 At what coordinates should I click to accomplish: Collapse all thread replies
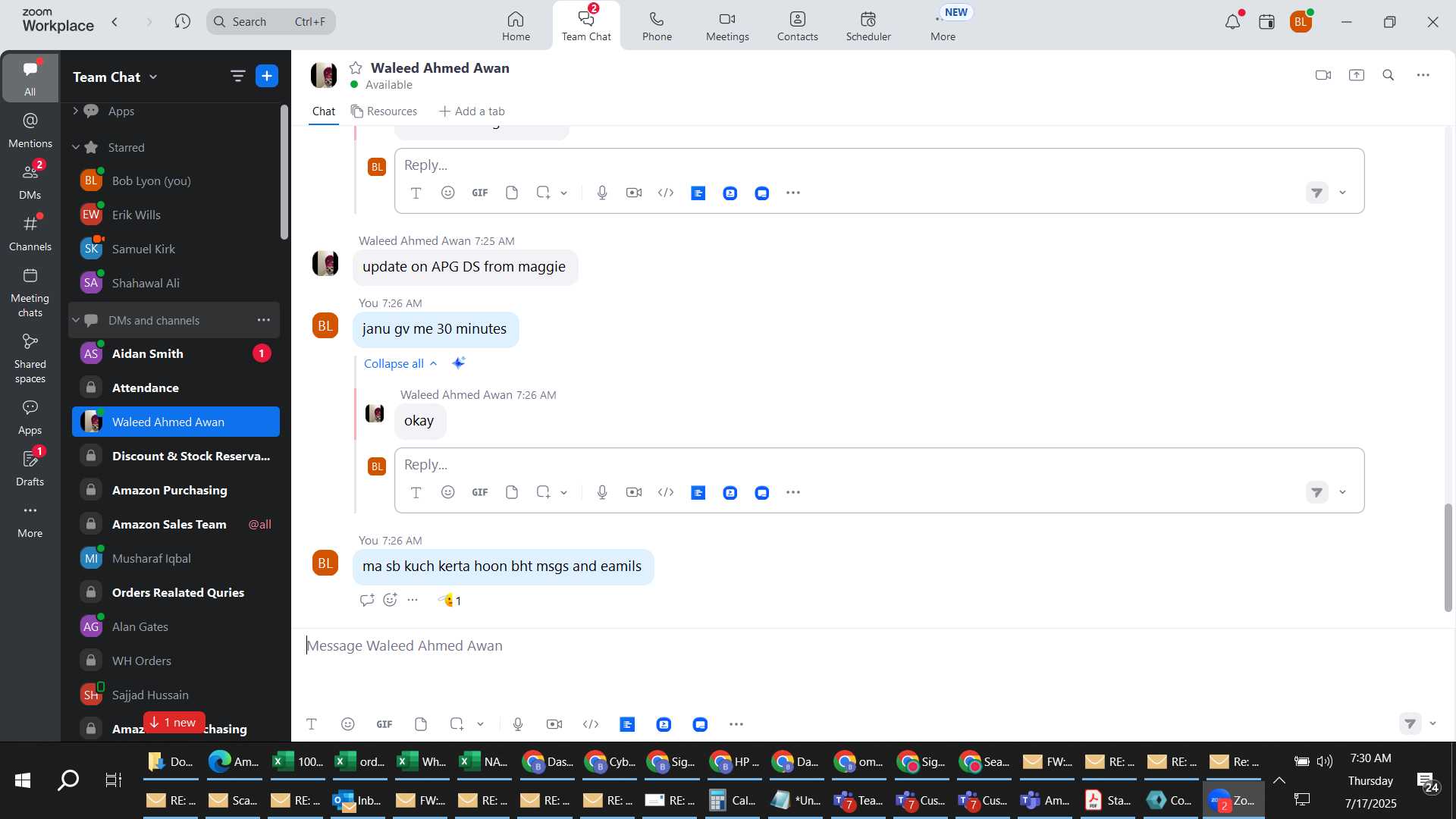(400, 363)
